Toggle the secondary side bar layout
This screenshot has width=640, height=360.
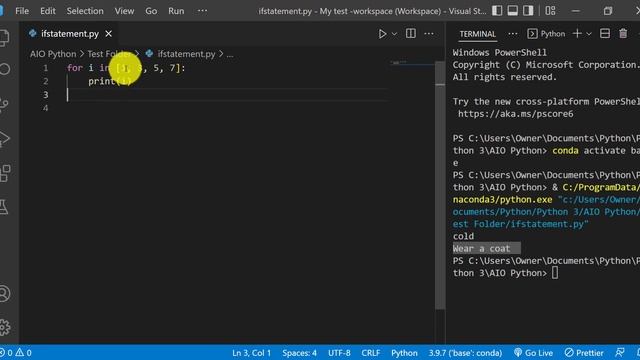pyautogui.click(x=528, y=11)
